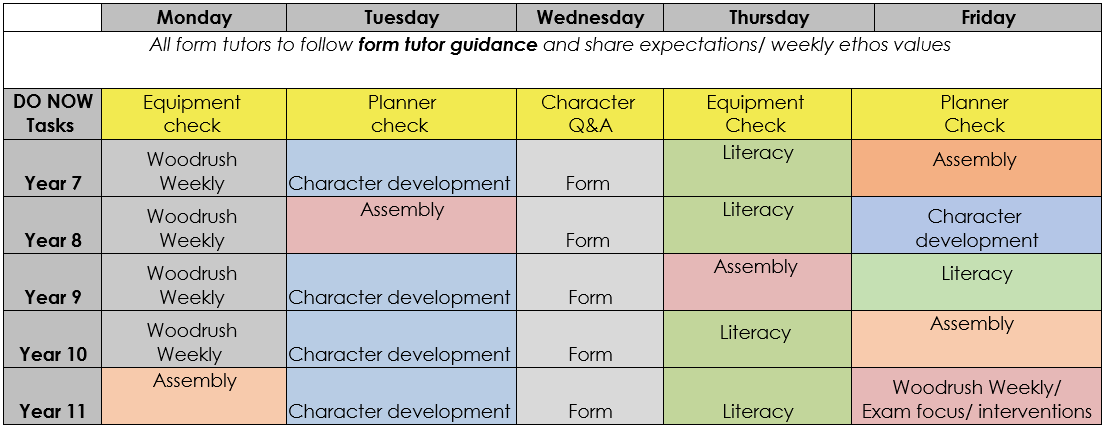Click Monday's Equipment check cell
Screen dimensions: 1108x430
point(194,114)
